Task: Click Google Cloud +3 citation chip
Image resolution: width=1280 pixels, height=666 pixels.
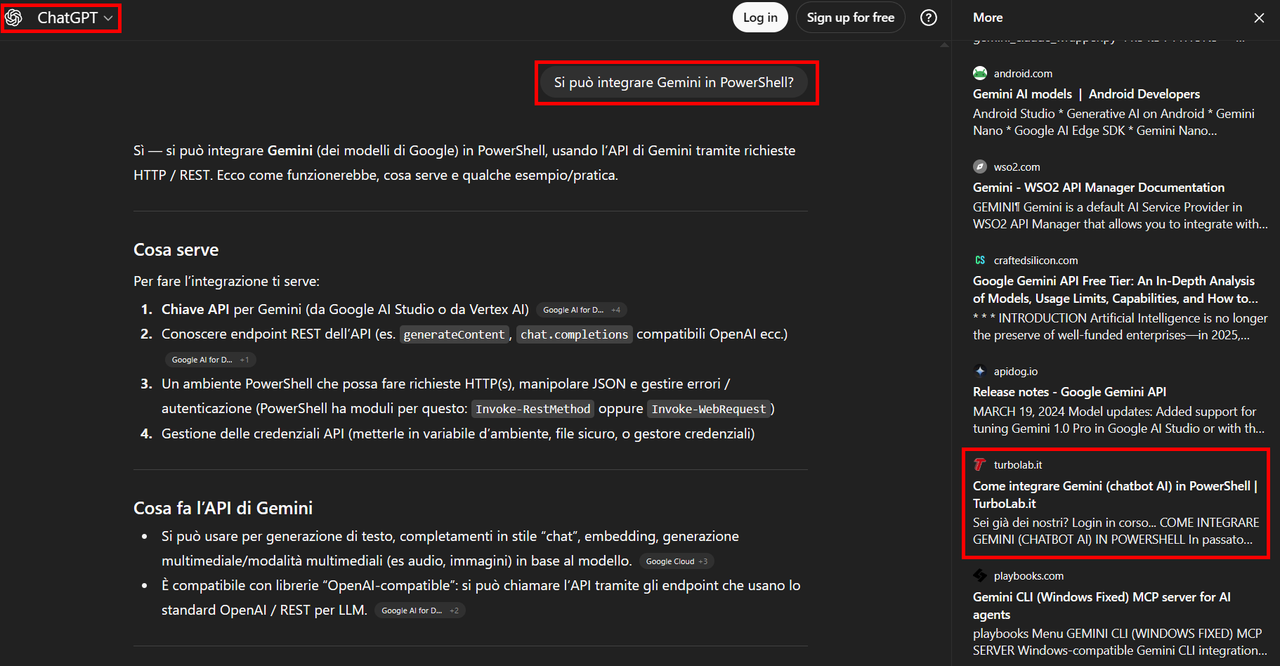Action: [x=677, y=562]
